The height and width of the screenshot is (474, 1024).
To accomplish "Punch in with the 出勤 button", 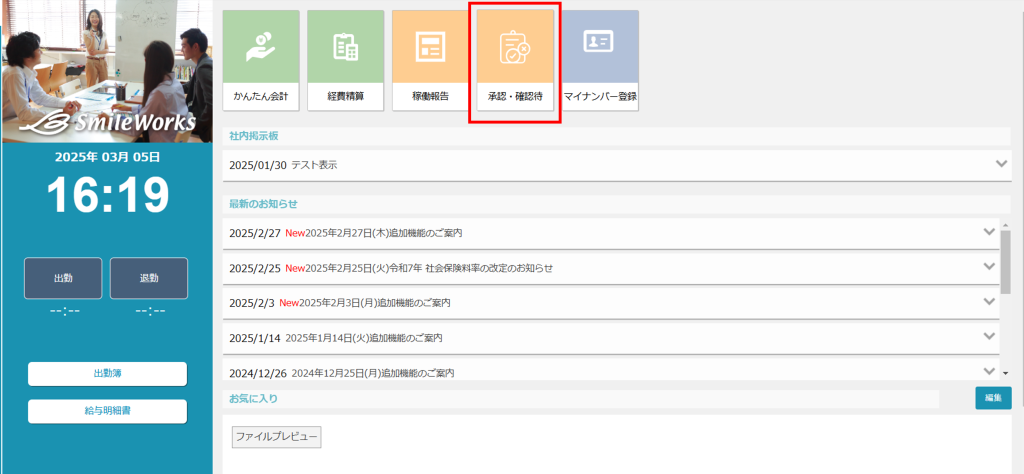I will coord(63,278).
